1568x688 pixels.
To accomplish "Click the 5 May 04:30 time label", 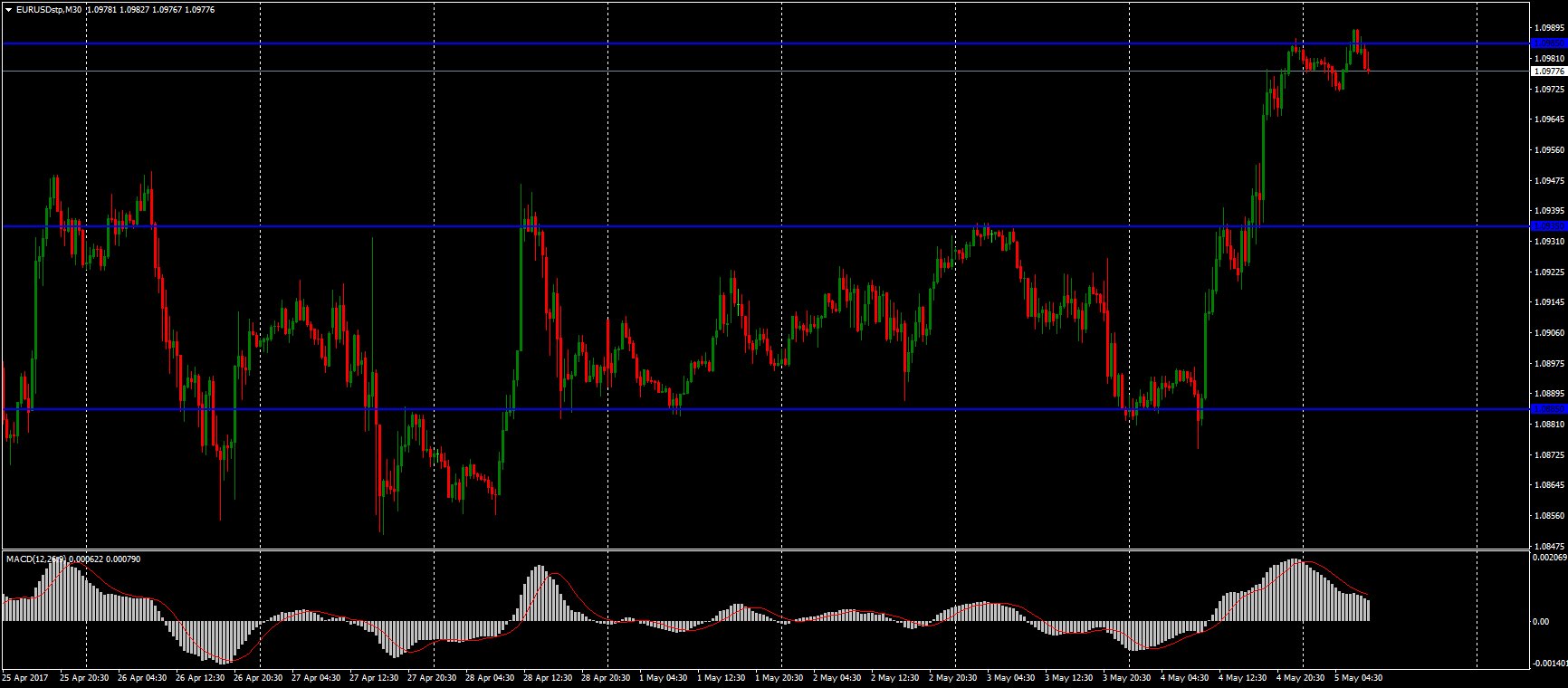I will pos(1357,677).
